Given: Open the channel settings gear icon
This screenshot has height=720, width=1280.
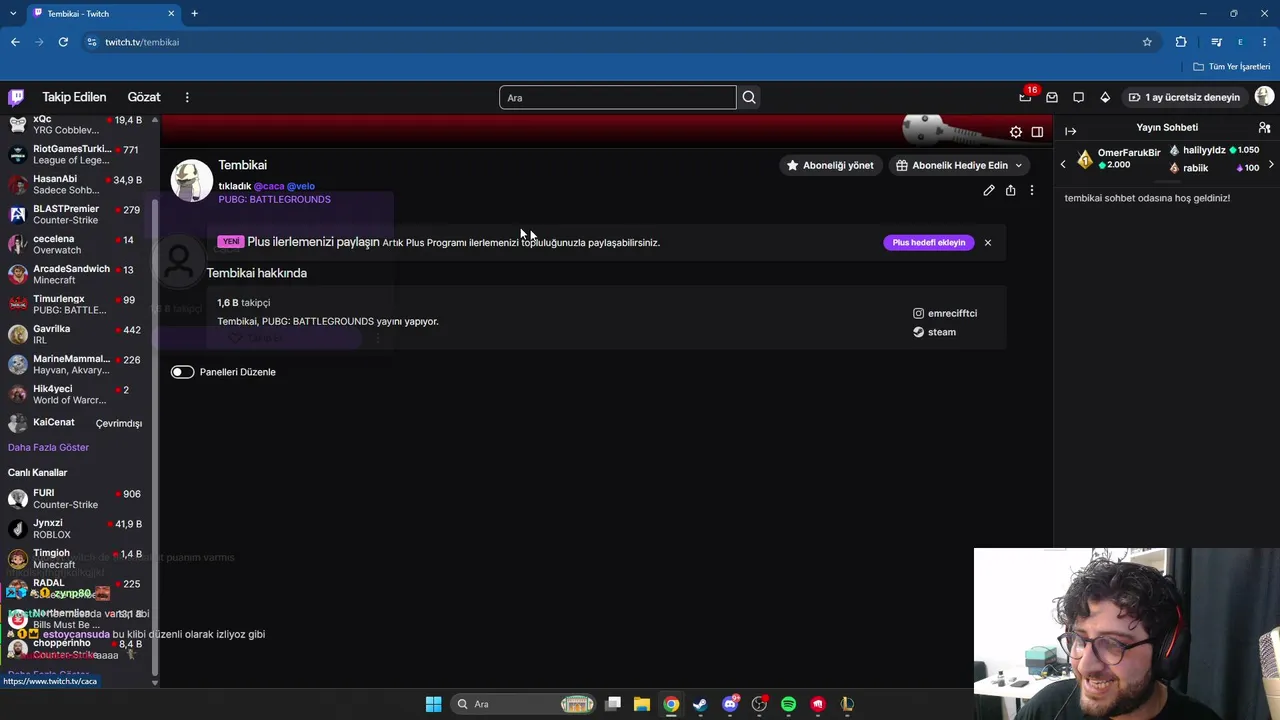Looking at the screenshot, I should (x=1016, y=132).
